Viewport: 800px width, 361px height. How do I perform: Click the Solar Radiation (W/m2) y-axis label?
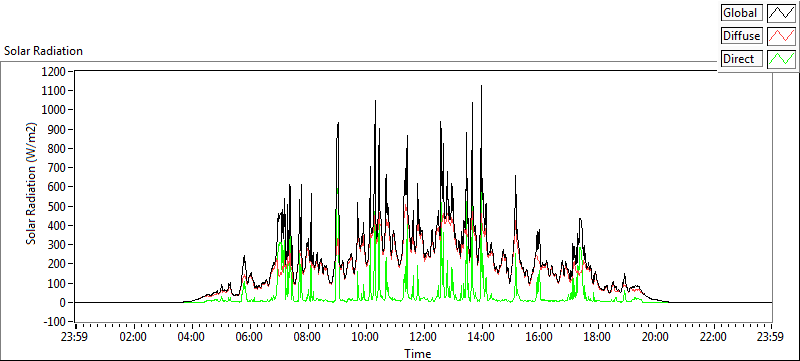click(x=32, y=184)
